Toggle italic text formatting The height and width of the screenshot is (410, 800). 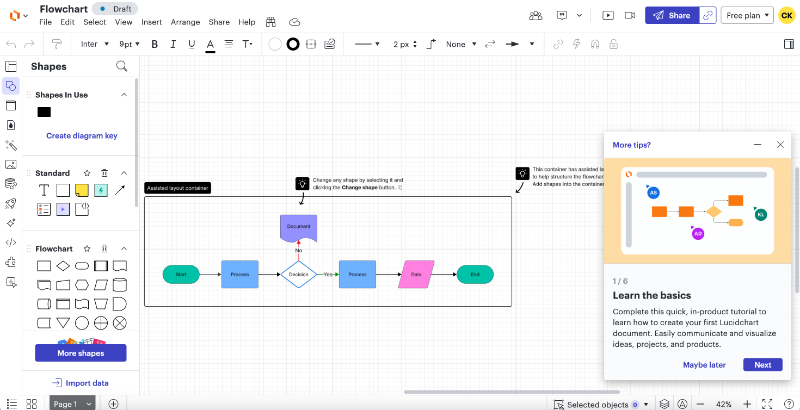pos(173,44)
